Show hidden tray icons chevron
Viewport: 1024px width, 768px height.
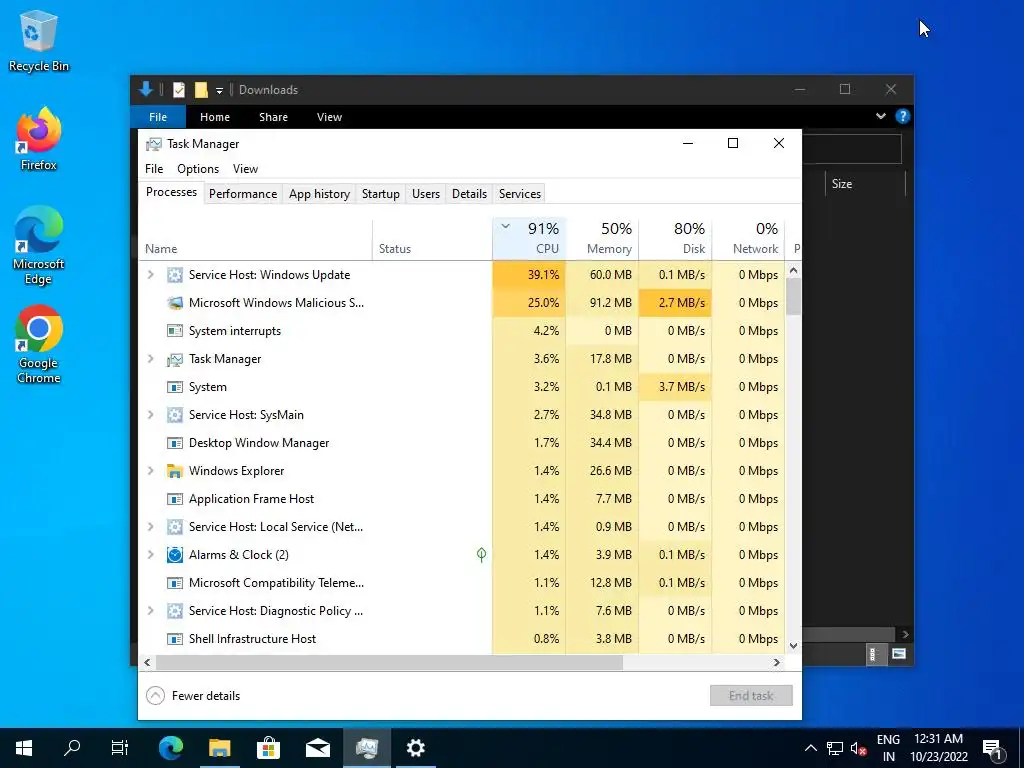(810, 748)
